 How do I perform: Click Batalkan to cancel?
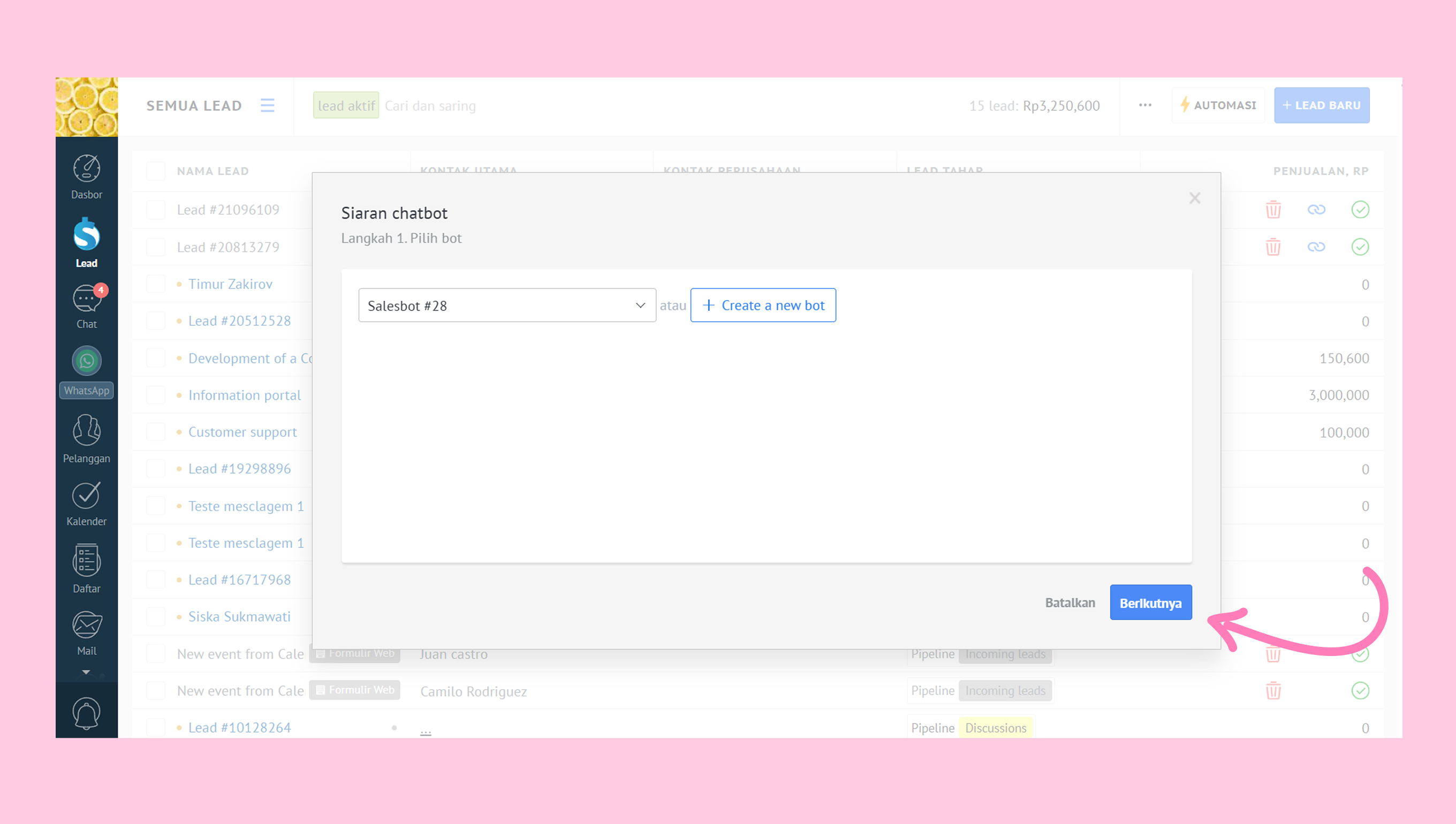(x=1070, y=602)
